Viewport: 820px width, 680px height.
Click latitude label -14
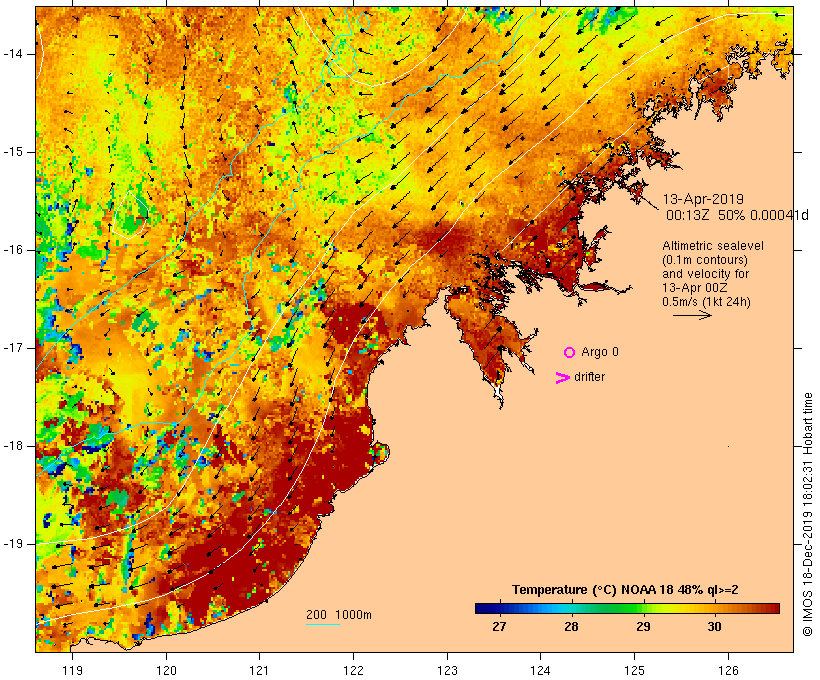point(13,54)
